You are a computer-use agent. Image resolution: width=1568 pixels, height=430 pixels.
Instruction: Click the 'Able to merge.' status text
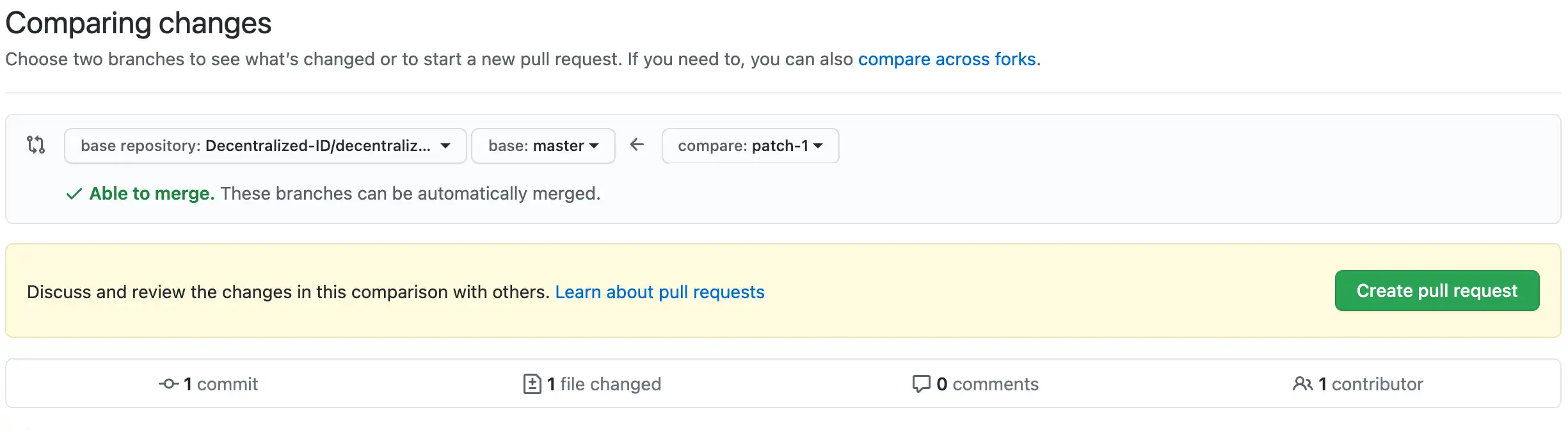pos(152,194)
